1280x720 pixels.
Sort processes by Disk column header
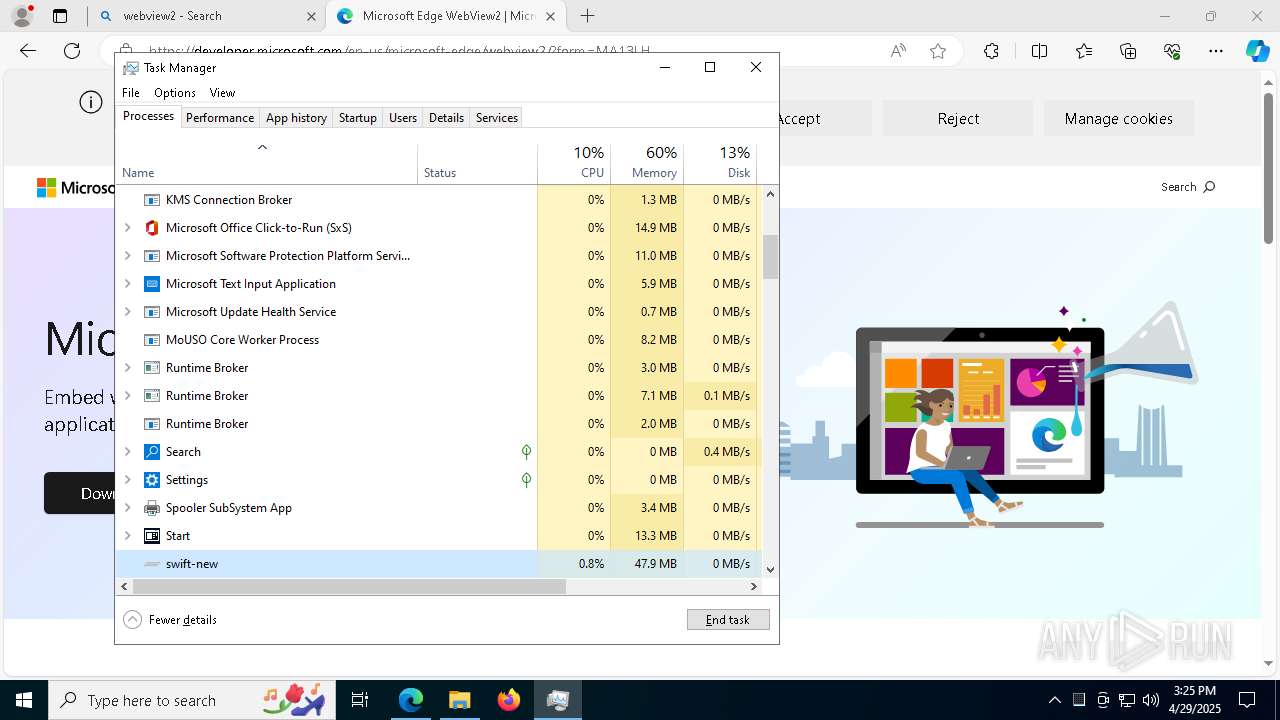[x=720, y=163]
